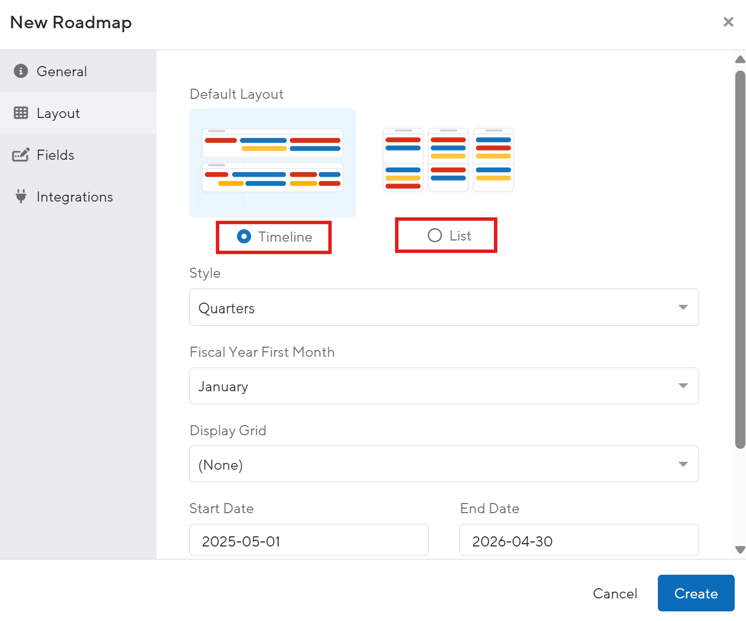Screen dimensions: 746x621
Task: Switch to the General tab
Action: (61, 72)
